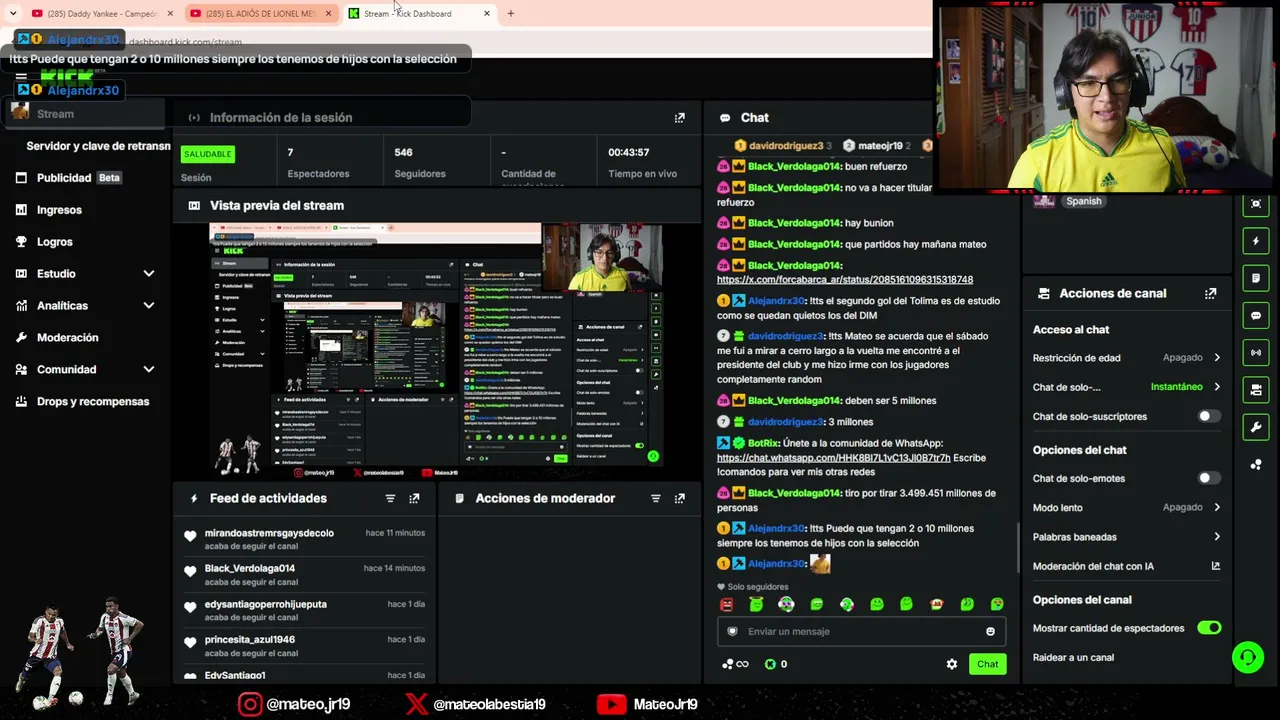The height and width of the screenshot is (720, 1280).
Task: Click Raidear a un canal
Action: pyautogui.click(x=1073, y=658)
